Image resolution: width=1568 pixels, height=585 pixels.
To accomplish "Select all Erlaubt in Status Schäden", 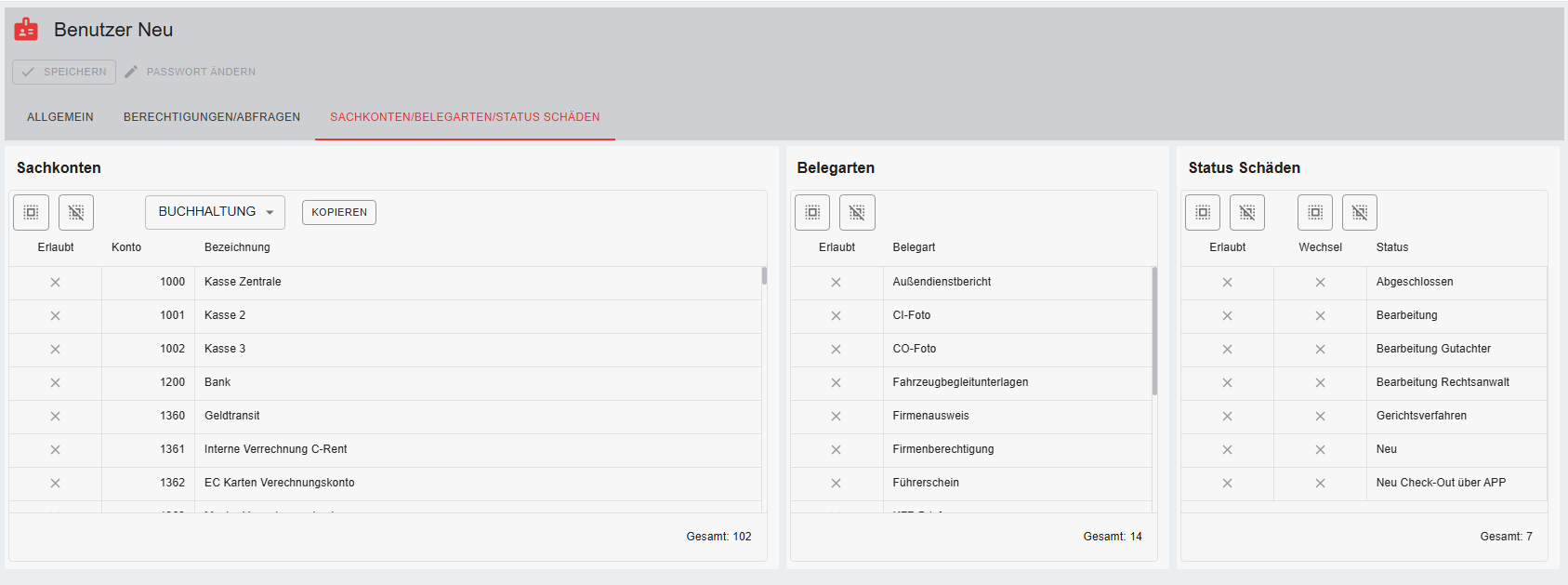I will (x=1203, y=212).
